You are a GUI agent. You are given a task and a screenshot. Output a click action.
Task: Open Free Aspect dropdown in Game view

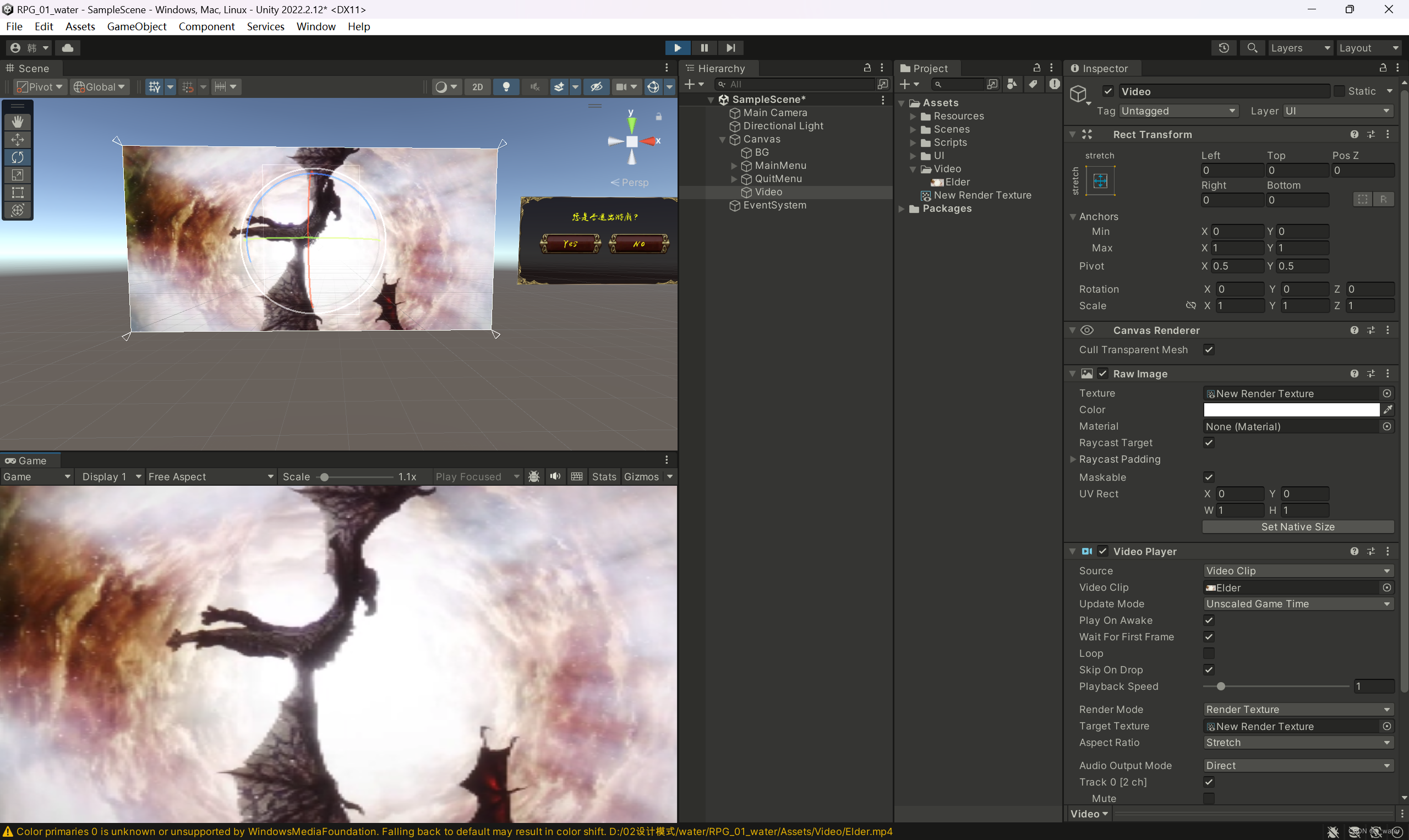211,476
